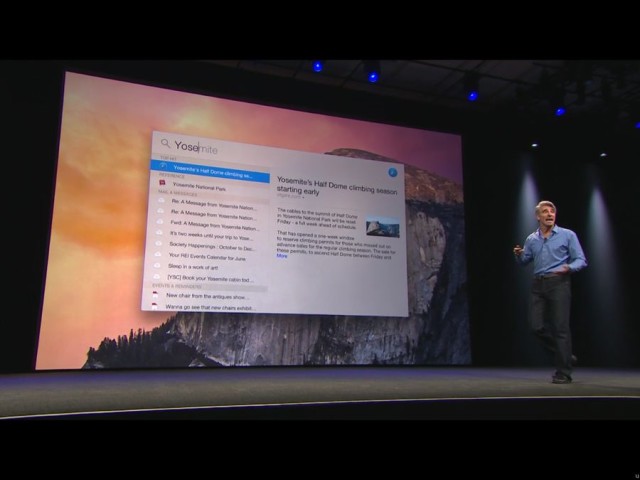
Task: Click the mail icon beside Your REI Events Calendar
Action: [158, 254]
